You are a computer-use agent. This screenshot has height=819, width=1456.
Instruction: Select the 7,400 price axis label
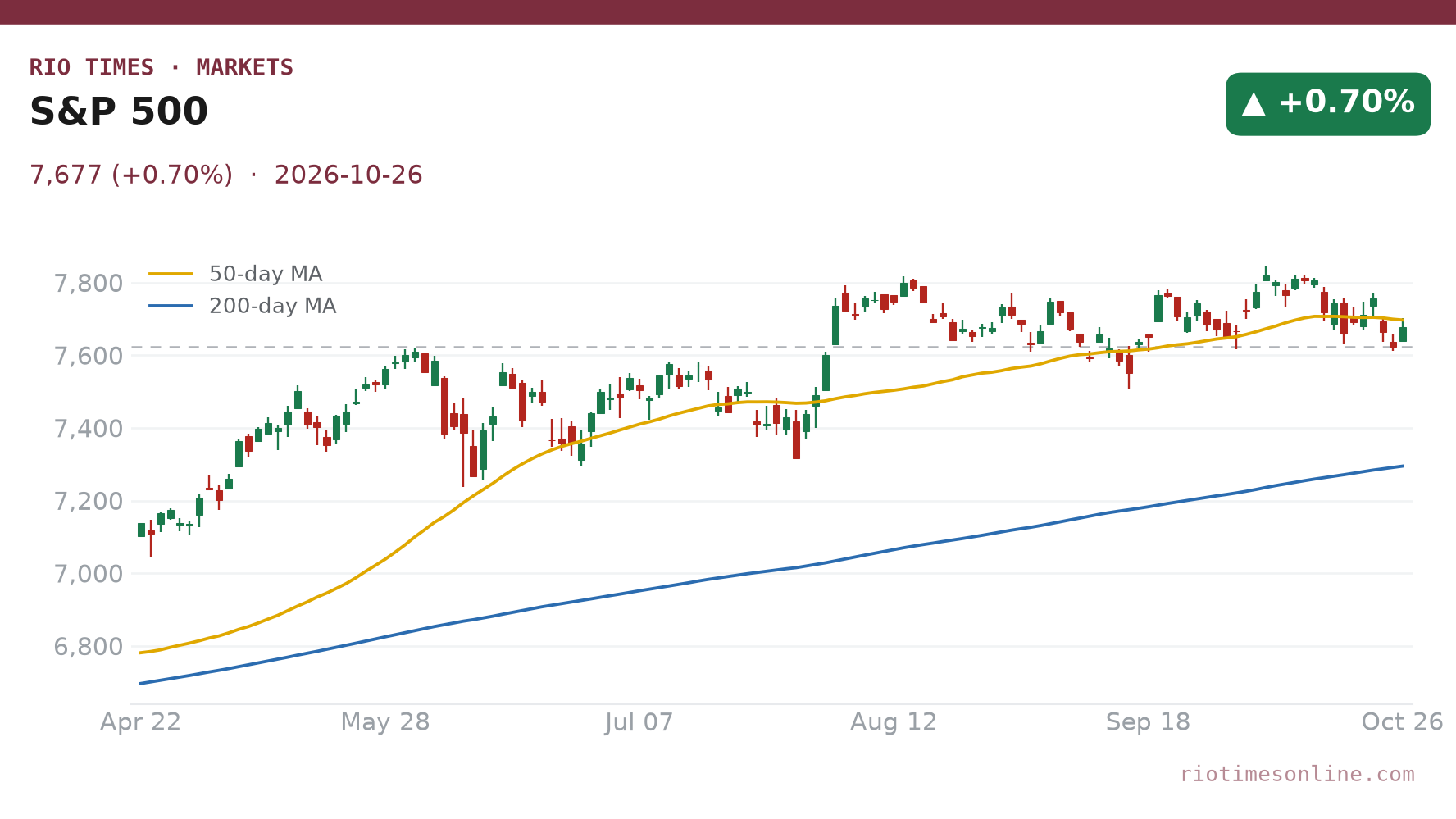88,429
